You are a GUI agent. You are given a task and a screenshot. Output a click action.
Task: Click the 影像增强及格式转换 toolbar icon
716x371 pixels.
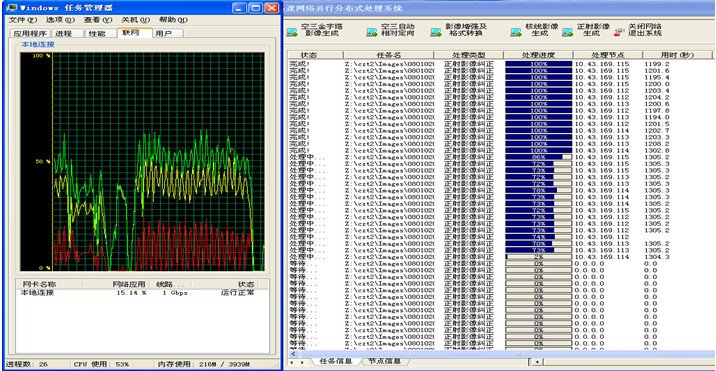coord(436,32)
